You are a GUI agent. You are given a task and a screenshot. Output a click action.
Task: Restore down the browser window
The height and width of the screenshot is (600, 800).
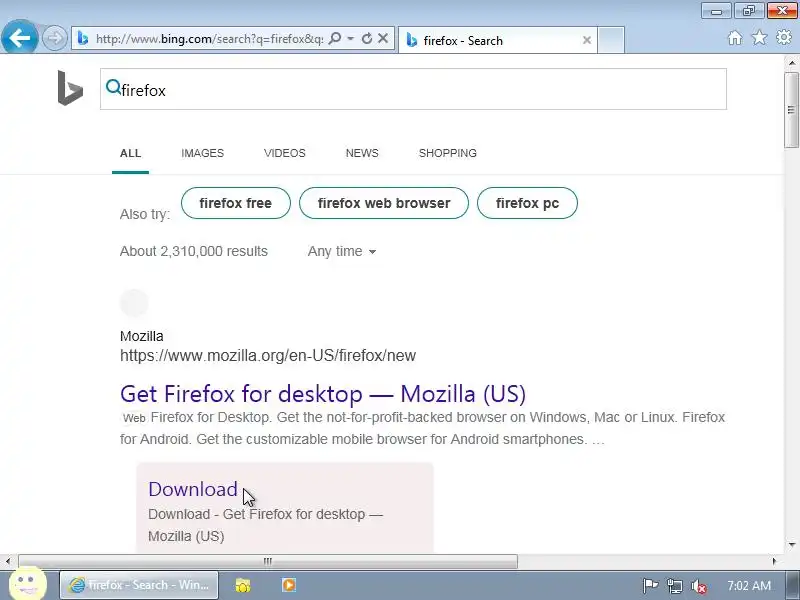748,10
